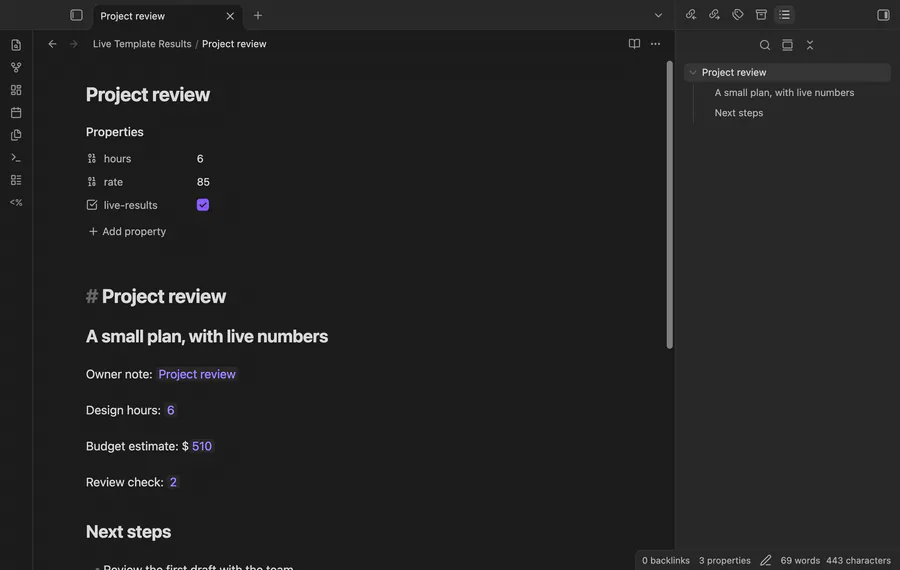Viewport: 900px width, 570px height.
Task: Search the outline with magnifier icon
Action: click(765, 45)
